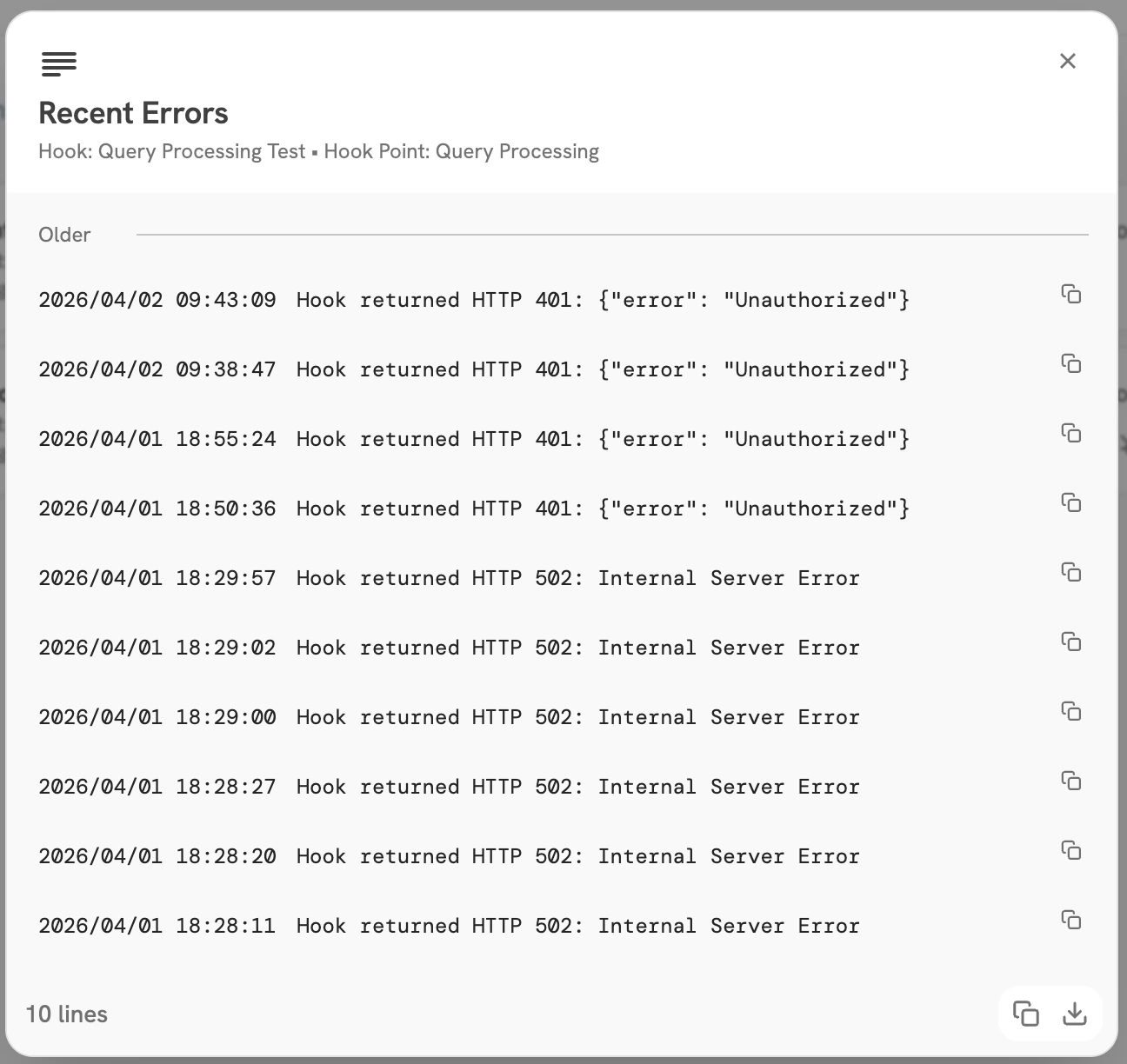Image resolution: width=1127 pixels, height=1064 pixels.
Task: Close the Recent Errors dialog
Action: point(1068,61)
